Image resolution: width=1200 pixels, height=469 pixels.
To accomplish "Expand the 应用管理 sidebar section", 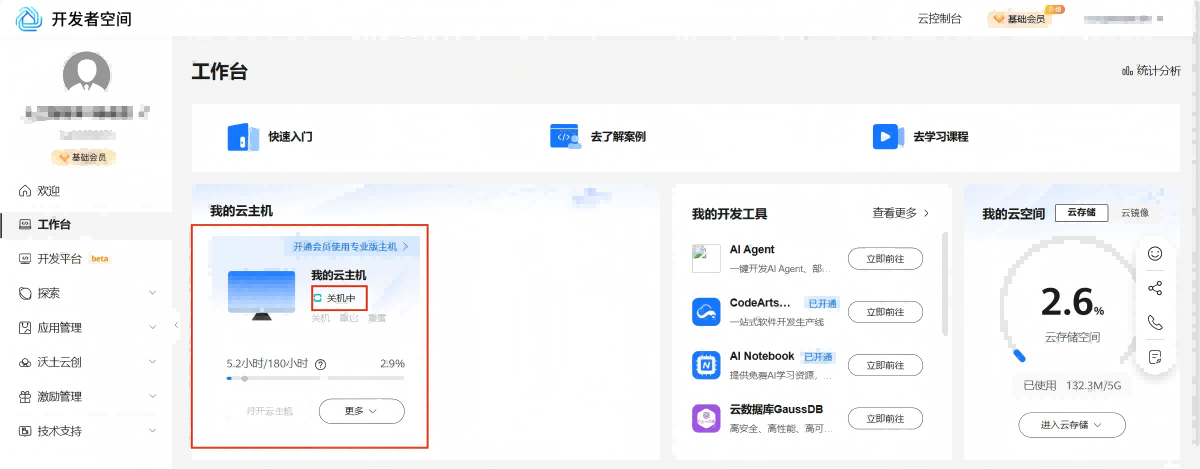I will [87, 328].
